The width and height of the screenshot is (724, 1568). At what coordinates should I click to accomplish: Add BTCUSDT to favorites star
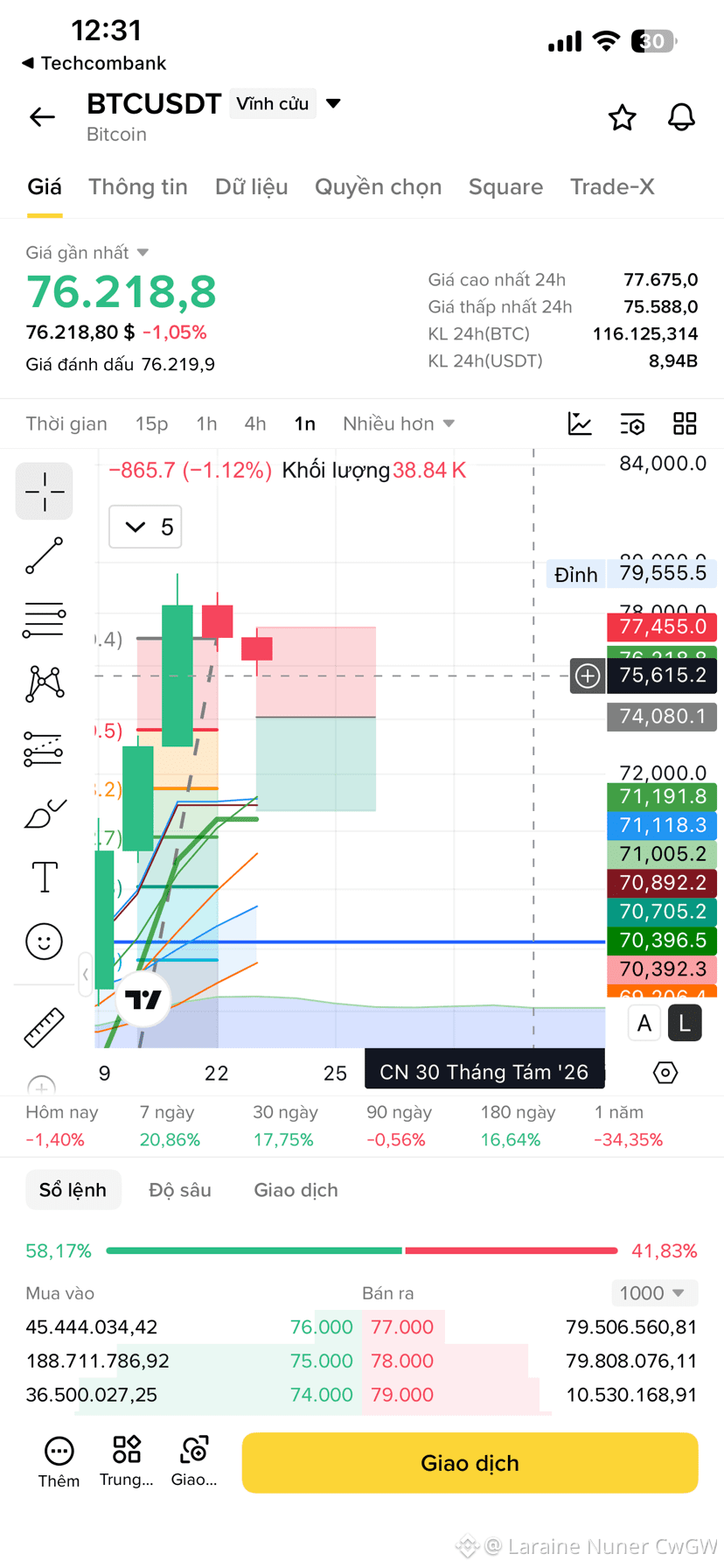point(622,117)
